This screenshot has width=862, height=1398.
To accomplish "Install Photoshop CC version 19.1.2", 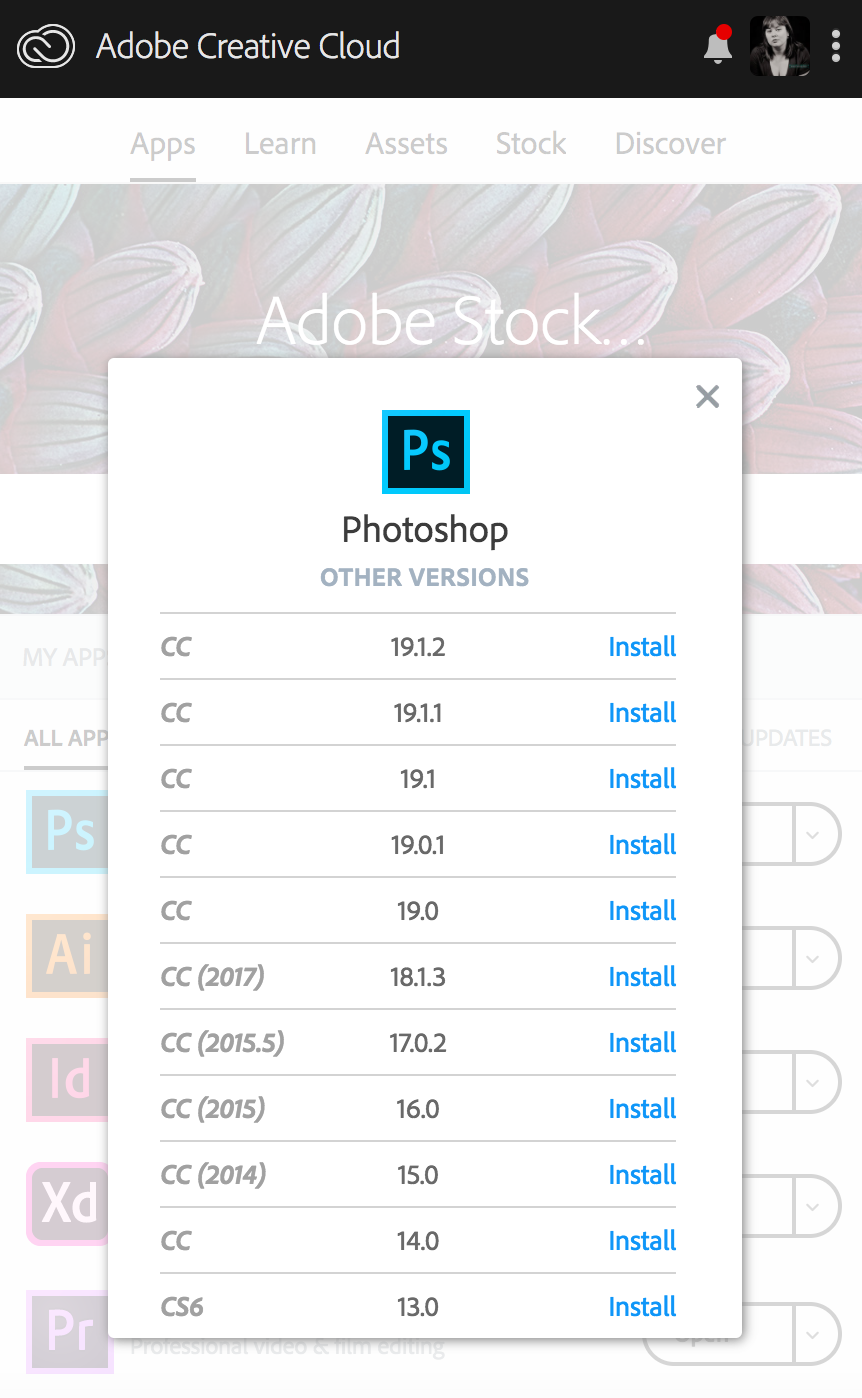I will (x=642, y=647).
